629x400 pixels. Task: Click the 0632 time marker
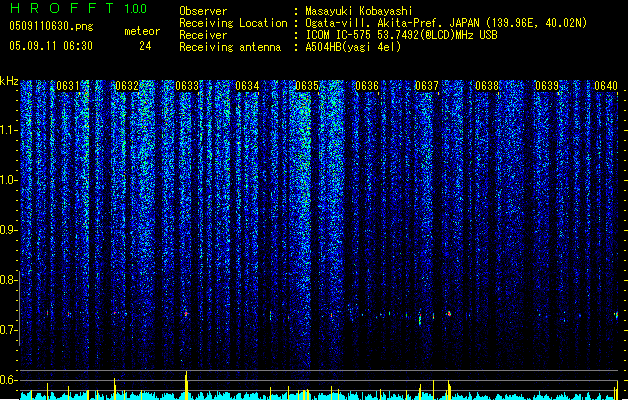[127, 86]
